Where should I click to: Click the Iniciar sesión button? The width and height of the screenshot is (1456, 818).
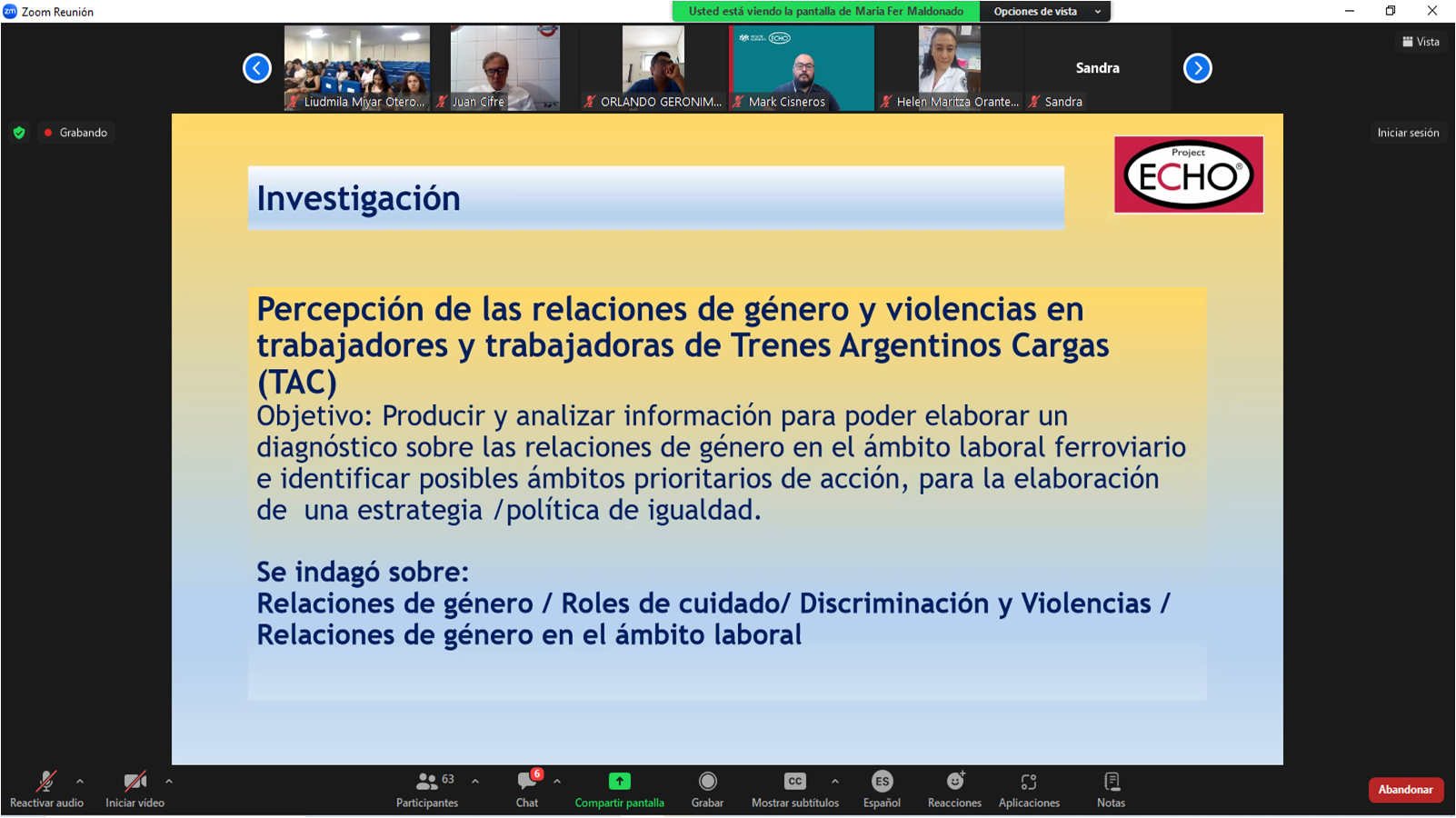(x=1408, y=133)
